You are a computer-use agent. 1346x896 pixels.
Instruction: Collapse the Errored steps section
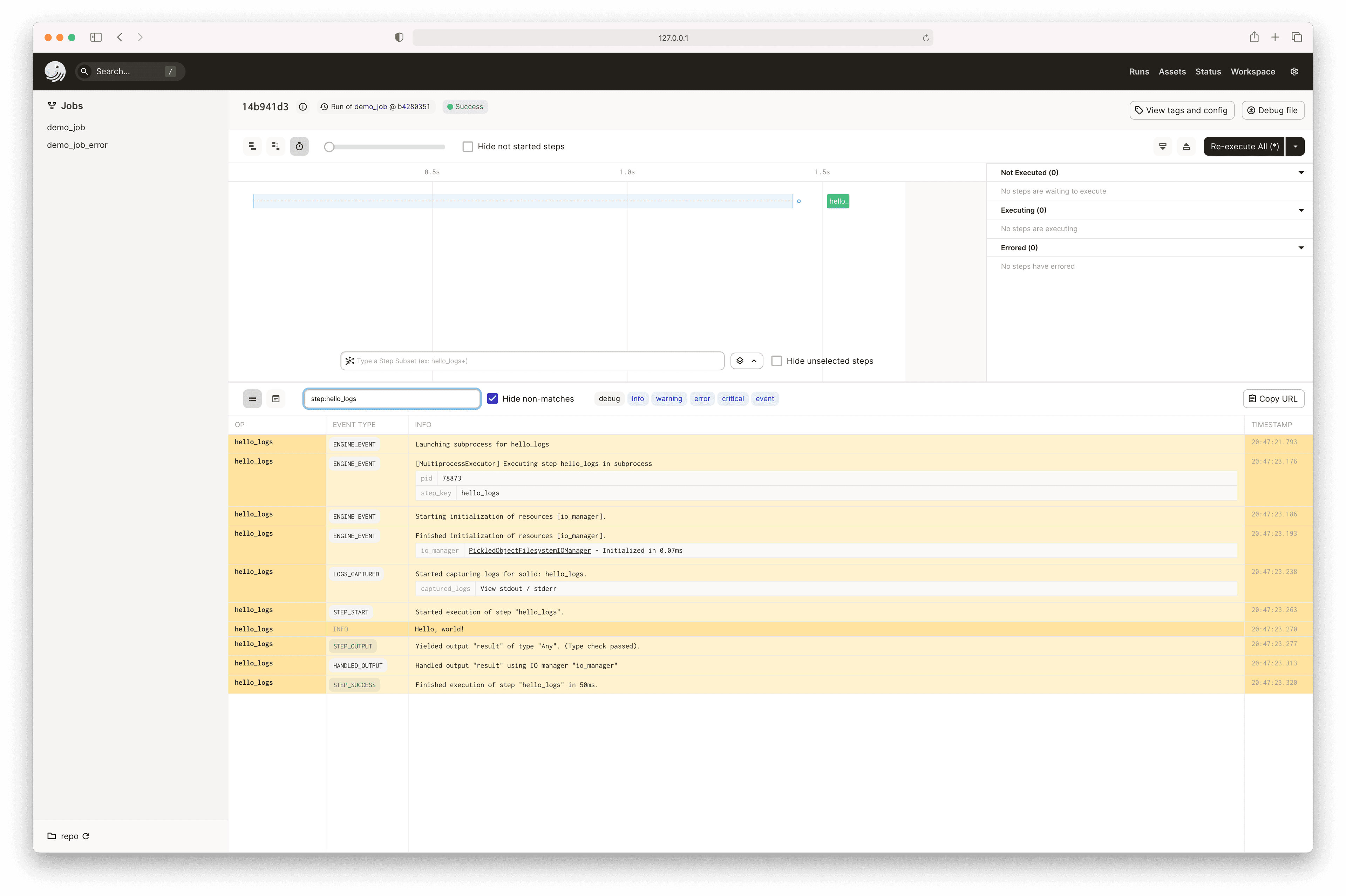(1301, 248)
